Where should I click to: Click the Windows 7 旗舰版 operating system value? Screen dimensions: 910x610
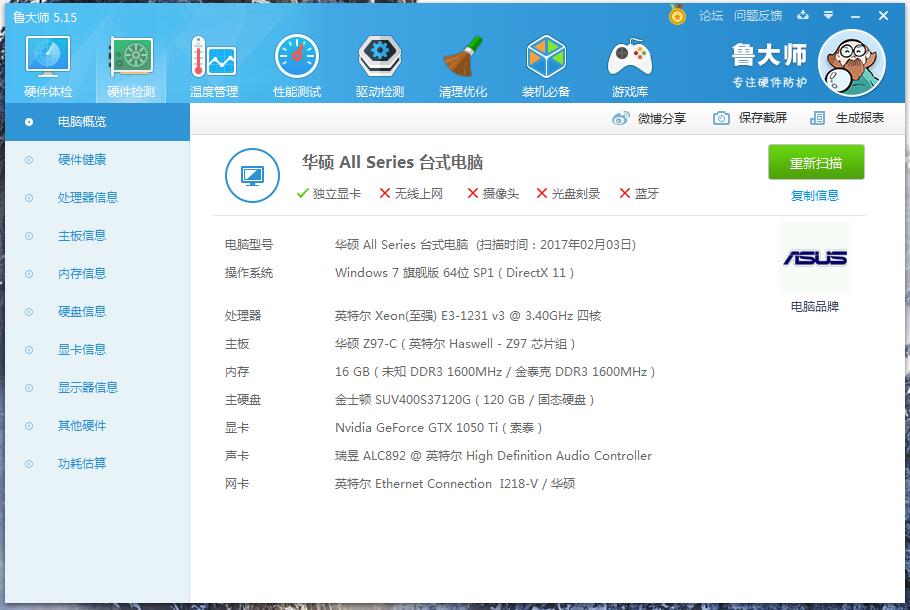point(454,273)
